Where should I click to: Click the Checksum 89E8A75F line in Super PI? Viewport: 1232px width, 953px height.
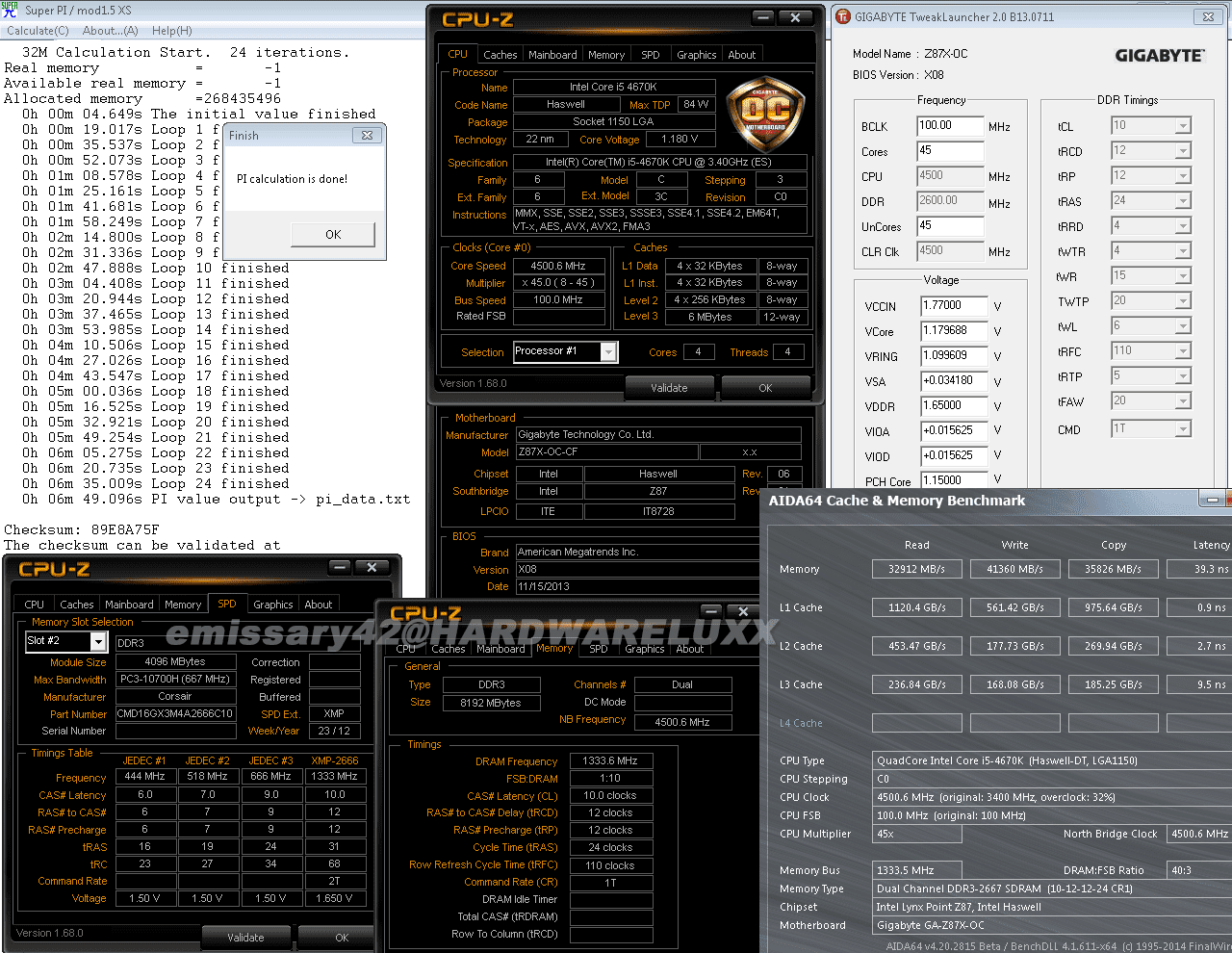tap(82, 529)
